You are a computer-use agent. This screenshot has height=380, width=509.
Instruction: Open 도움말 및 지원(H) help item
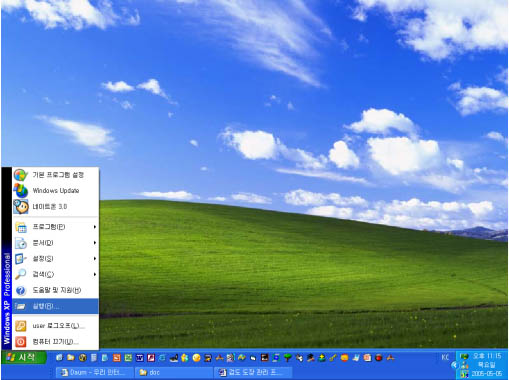point(55,290)
